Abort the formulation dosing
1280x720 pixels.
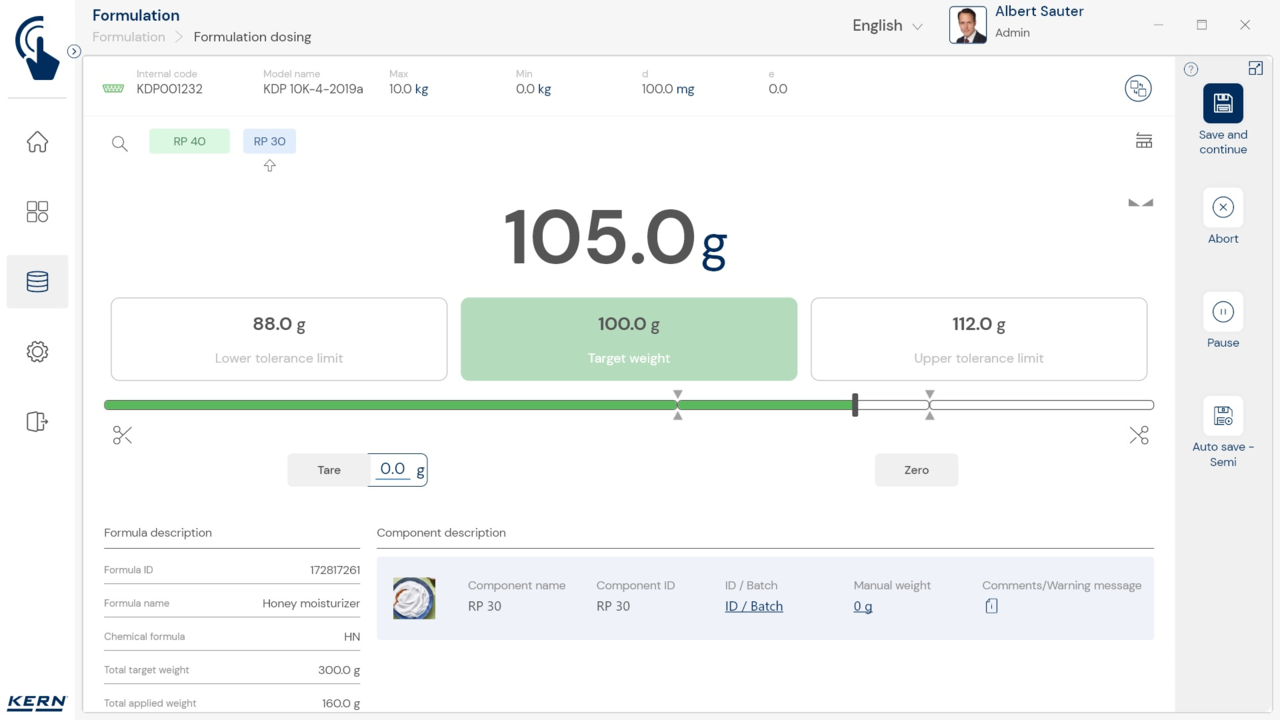click(1222, 207)
